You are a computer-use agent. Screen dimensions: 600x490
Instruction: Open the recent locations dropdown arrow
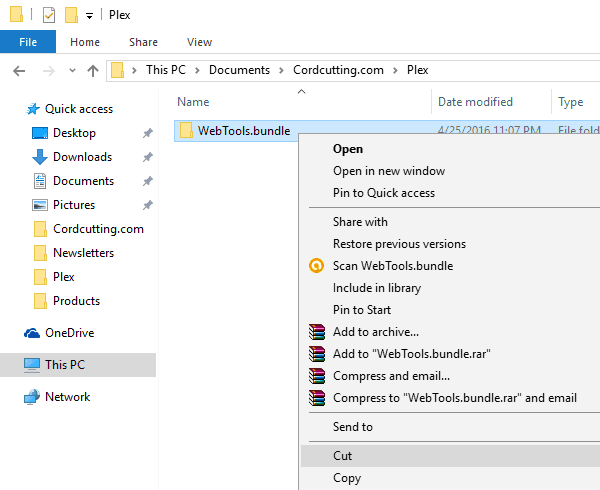point(72,71)
